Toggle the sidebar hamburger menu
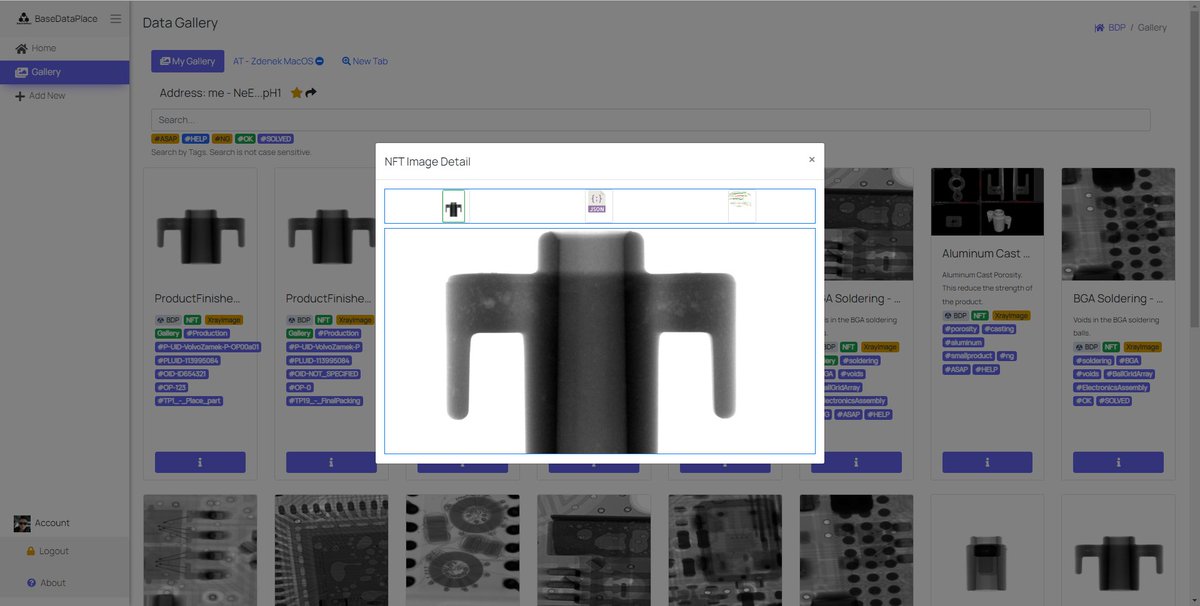1200x606 pixels. click(116, 19)
